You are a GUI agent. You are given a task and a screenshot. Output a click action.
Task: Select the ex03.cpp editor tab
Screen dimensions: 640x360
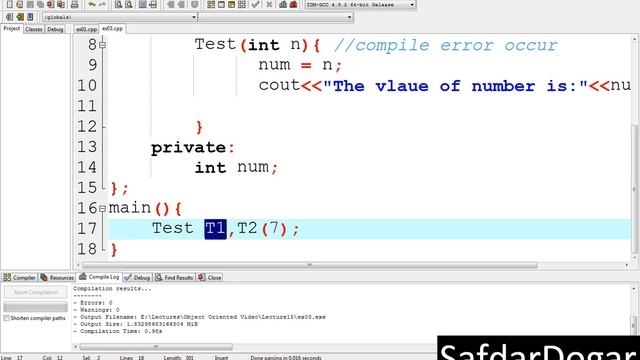[112, 29]
